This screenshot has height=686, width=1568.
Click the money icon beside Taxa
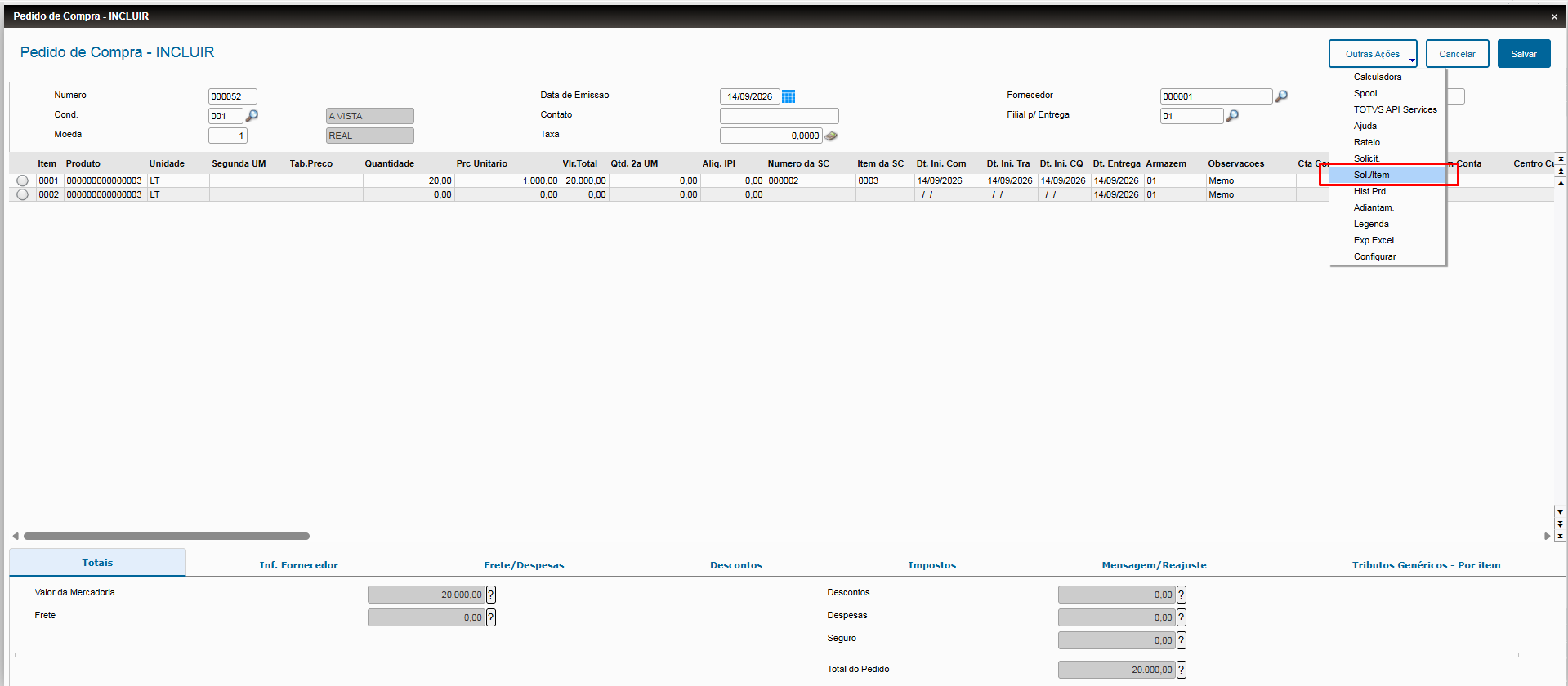tap(831, 136)
